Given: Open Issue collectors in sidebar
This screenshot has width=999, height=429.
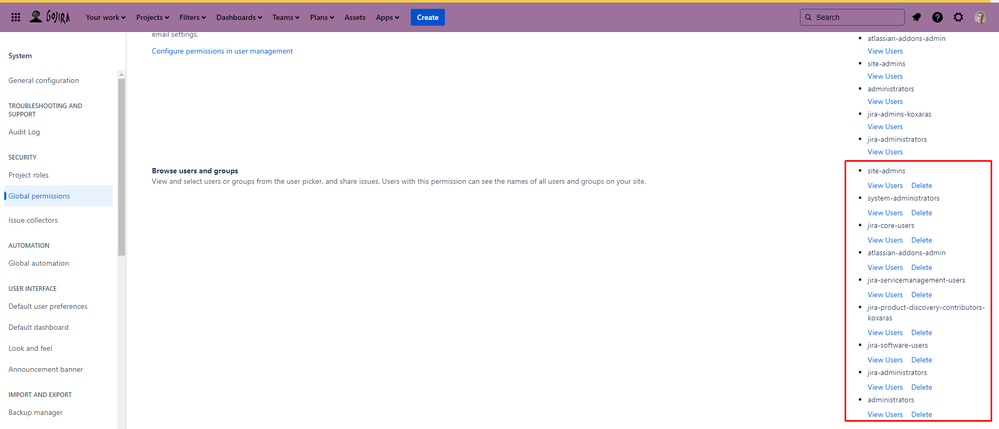Looking at the screenshot, I should click(x=33, y=220).
